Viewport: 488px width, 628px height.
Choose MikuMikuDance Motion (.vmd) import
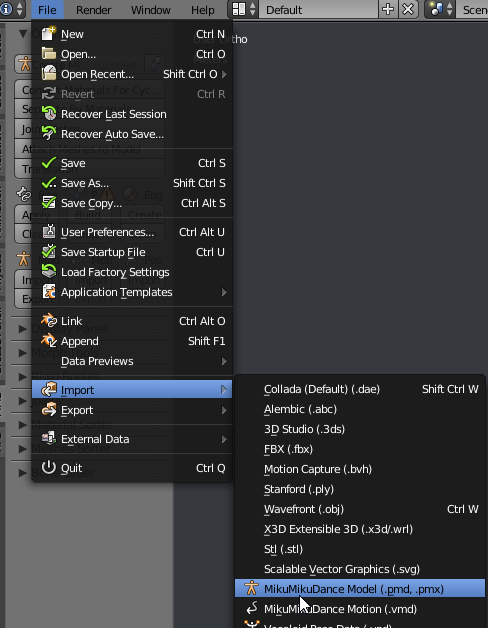360,609
